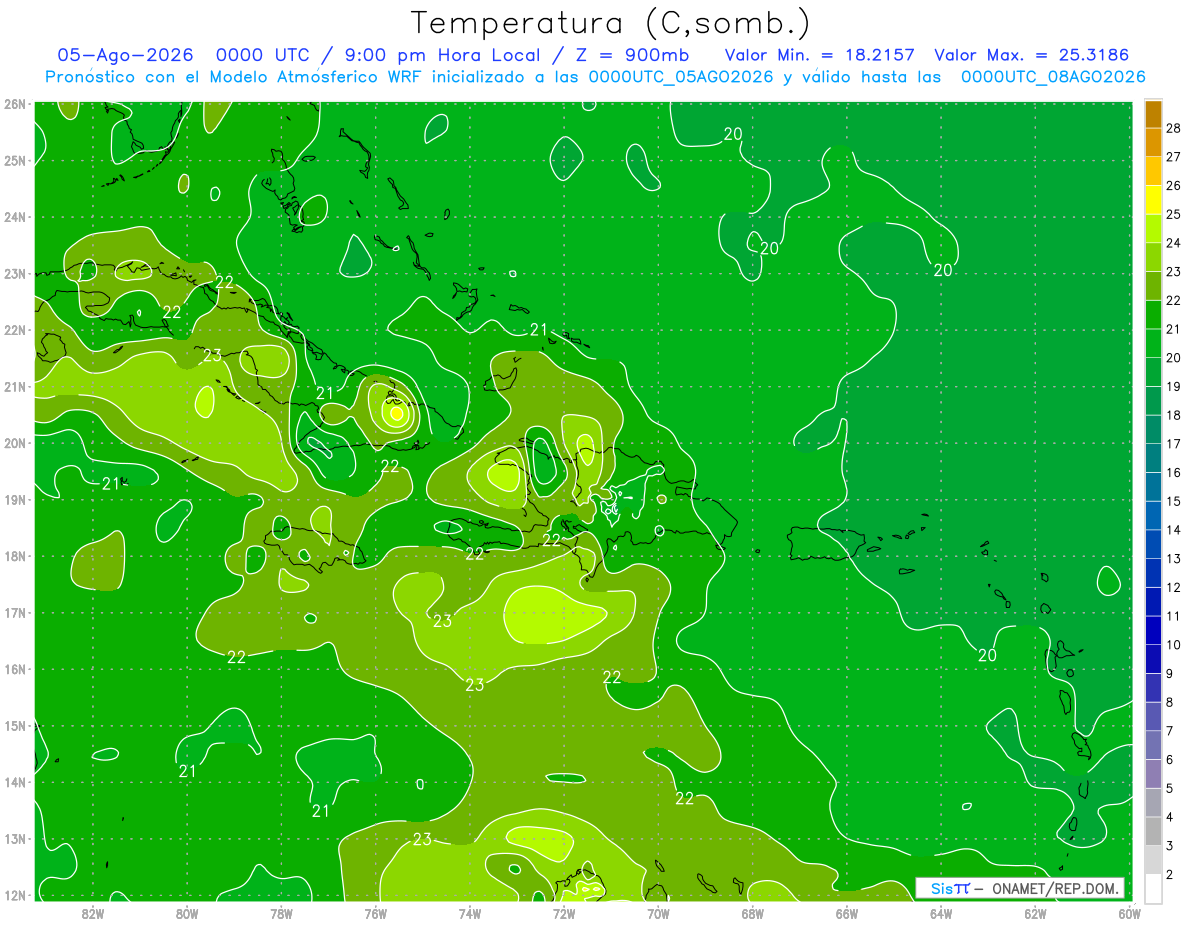Click color scale label '28'
This screenshot has height=927, width=1200.
coord(1175,128)
